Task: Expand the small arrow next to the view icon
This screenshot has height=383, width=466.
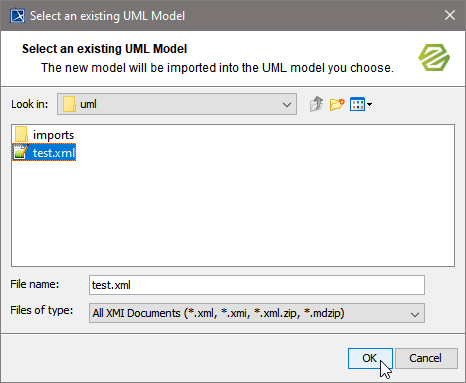Action: [369, 105]
